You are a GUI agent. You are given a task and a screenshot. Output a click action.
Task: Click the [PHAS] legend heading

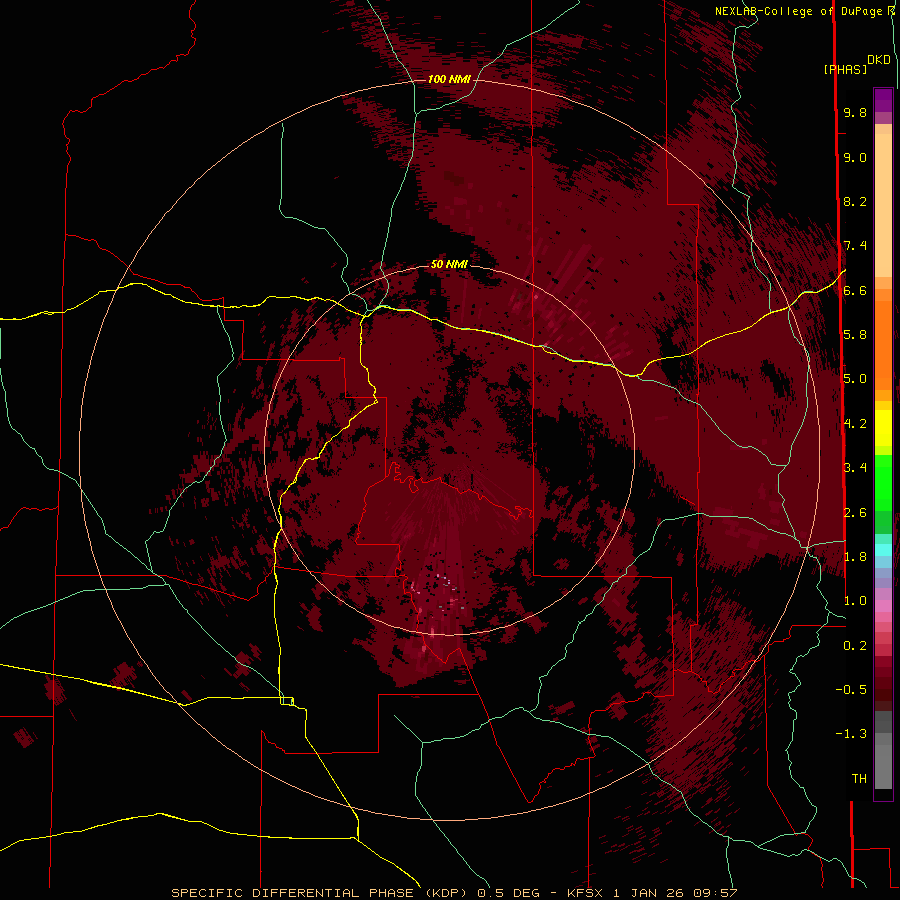pyautogui.click(x=845, y=69)
